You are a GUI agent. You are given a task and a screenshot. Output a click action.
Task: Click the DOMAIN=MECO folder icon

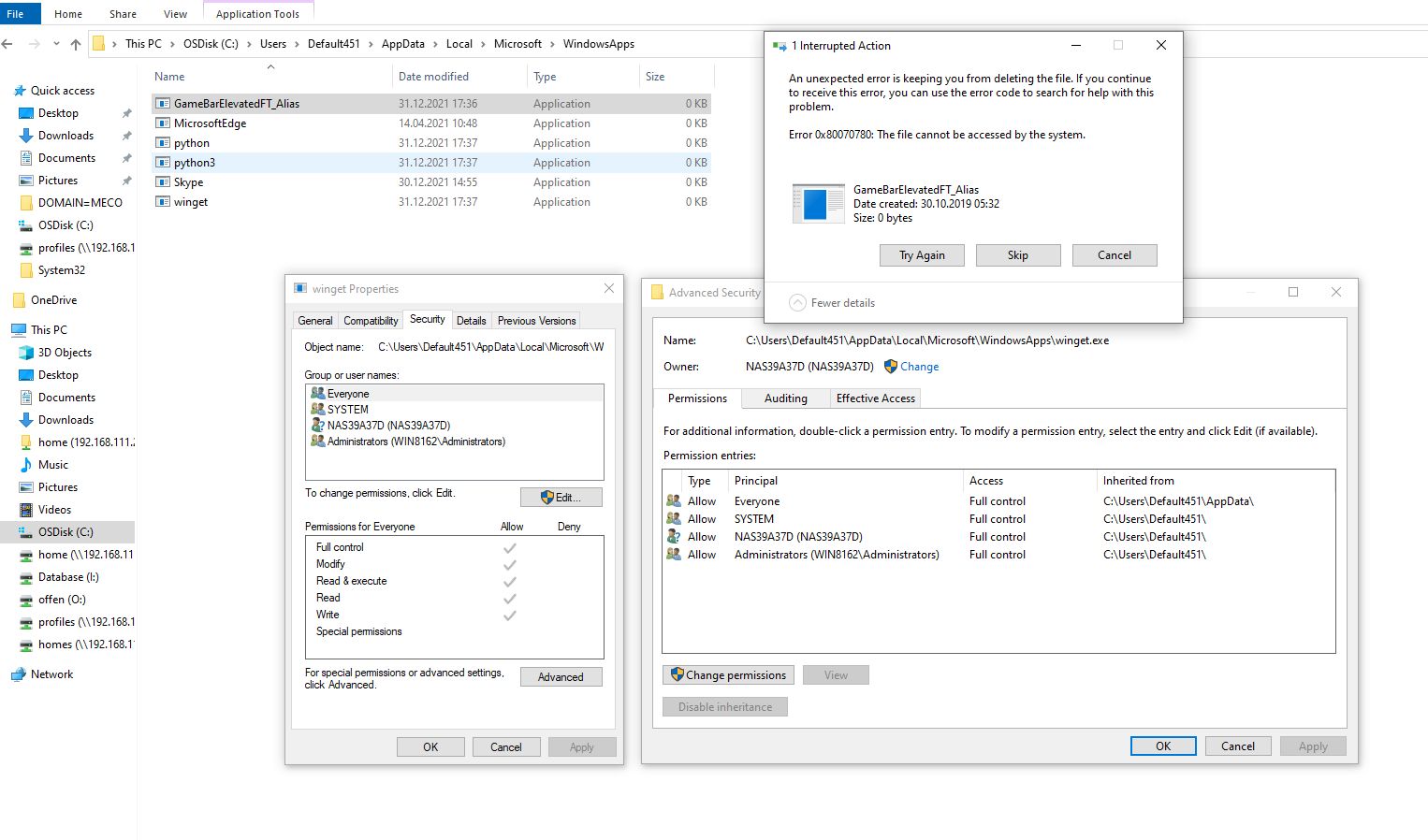(x=26, y=203)
